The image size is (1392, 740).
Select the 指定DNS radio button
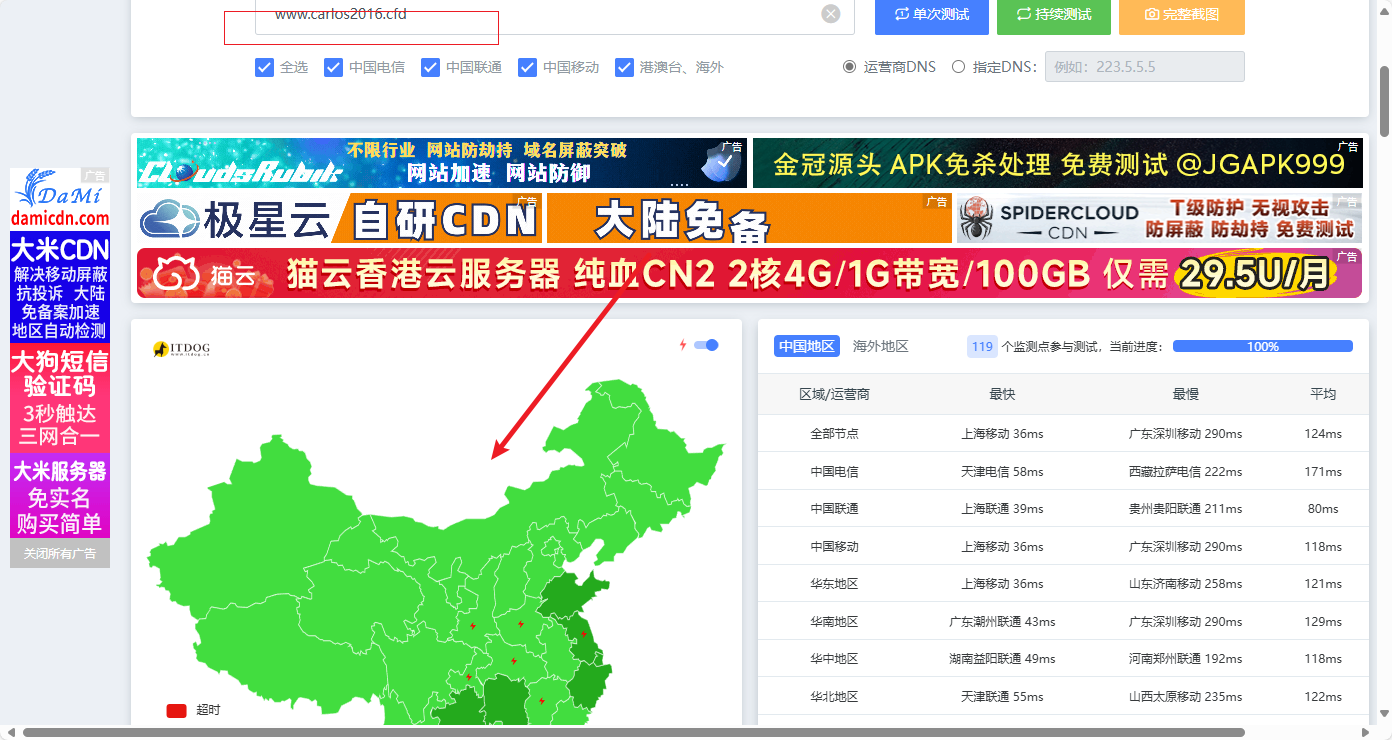958,67
